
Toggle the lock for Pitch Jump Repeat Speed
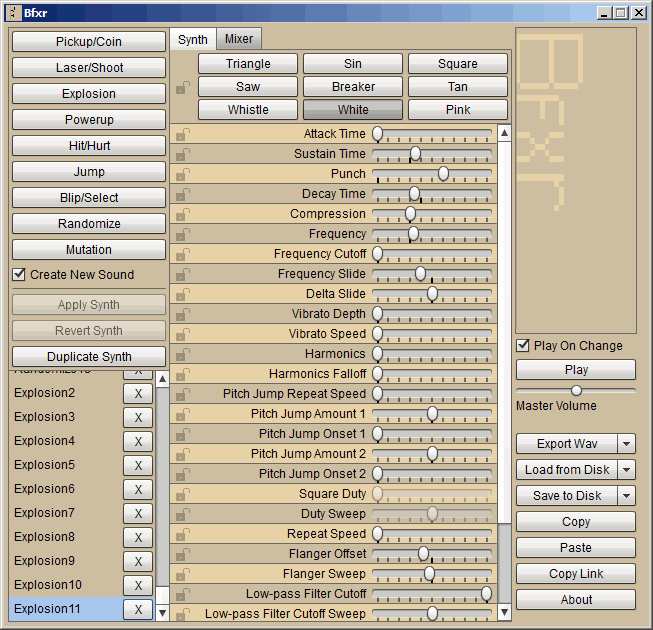(182, 394)
